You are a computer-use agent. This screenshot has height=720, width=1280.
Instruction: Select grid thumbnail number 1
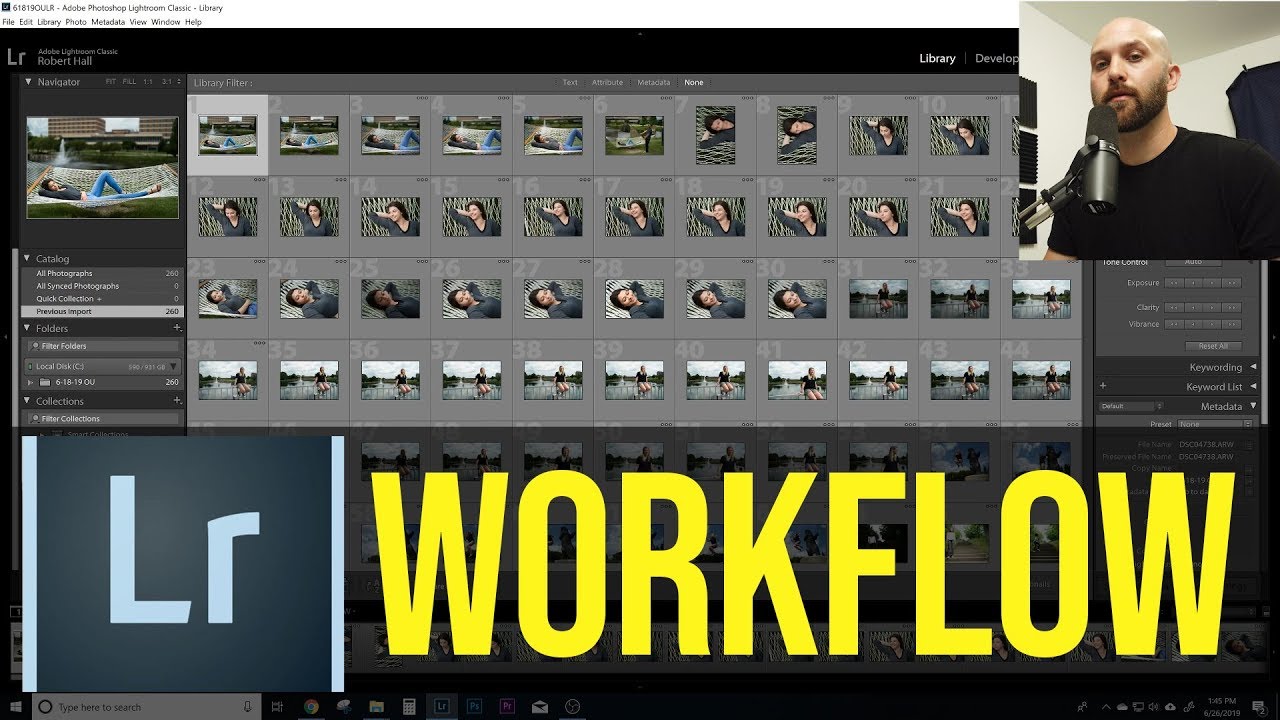pos(227,135)
